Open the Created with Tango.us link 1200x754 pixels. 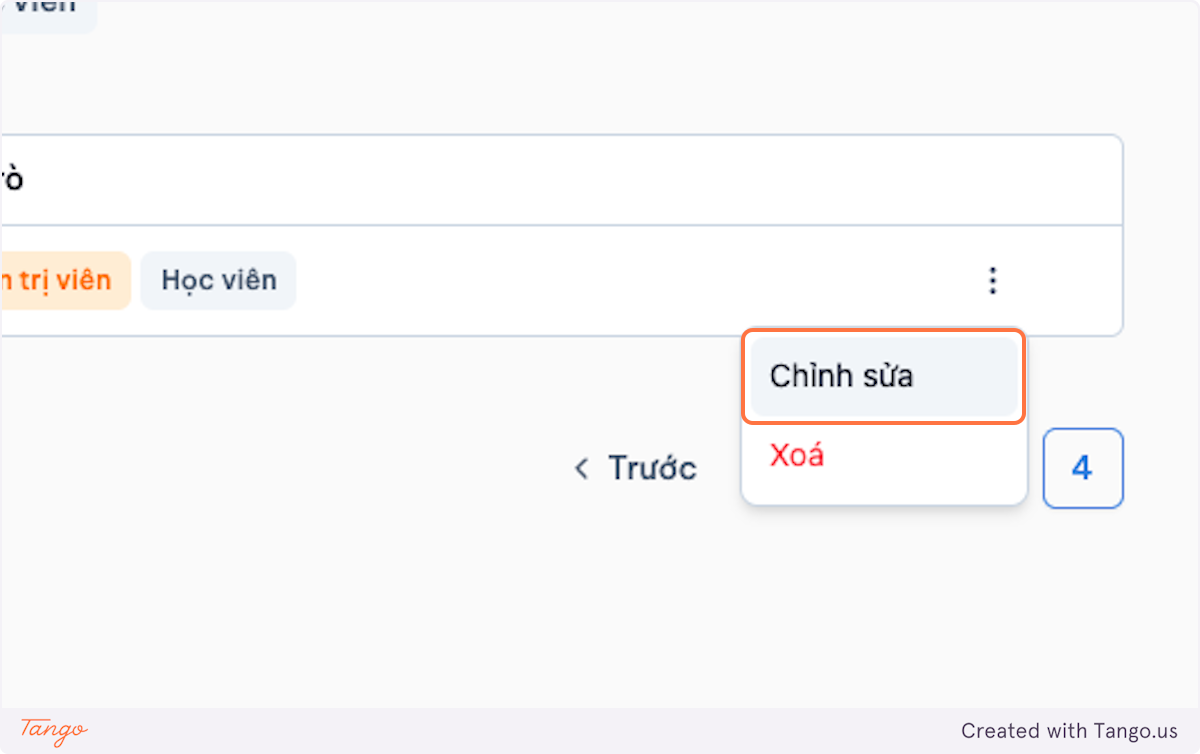pyautogui.click(x=1069, y=731)
